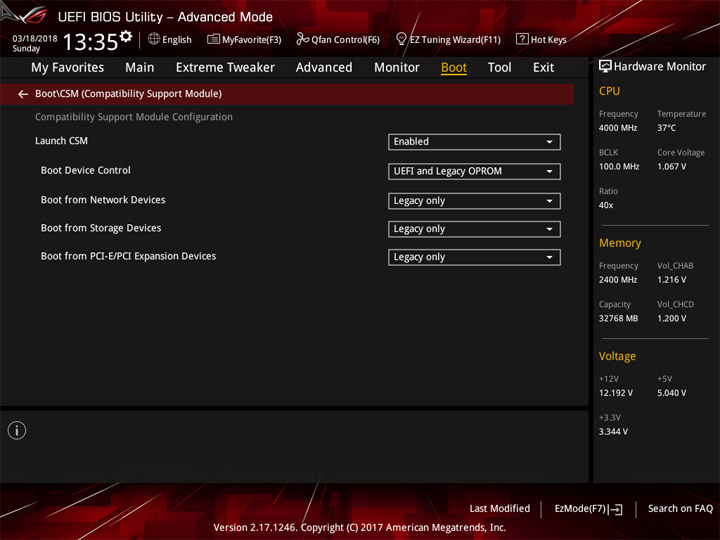The height and width of the screenshot is (540, 720).
Task: Switch to the Main tab
Action: pos(140,68)
